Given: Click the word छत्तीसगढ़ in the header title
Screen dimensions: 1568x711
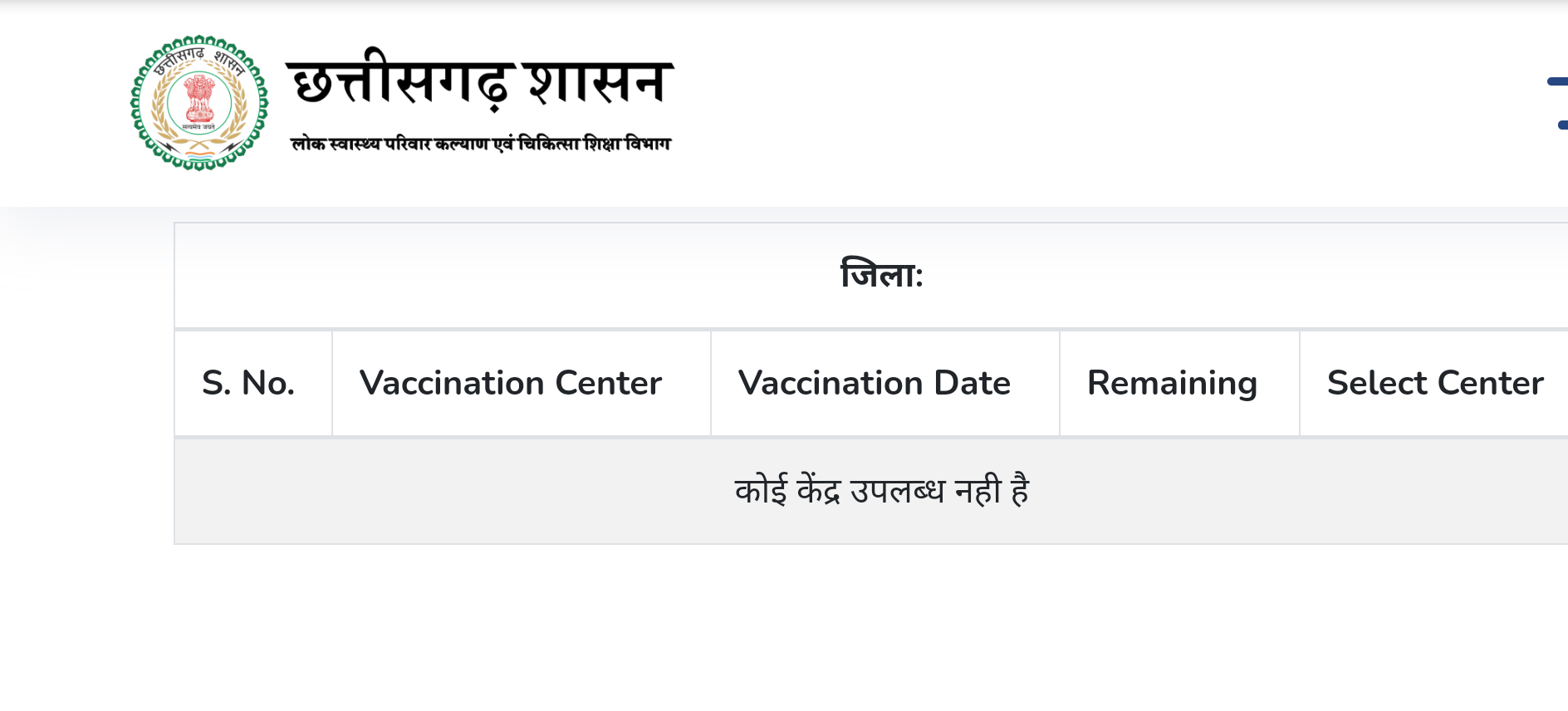Looking at the screenshot, I should point(400,83).
